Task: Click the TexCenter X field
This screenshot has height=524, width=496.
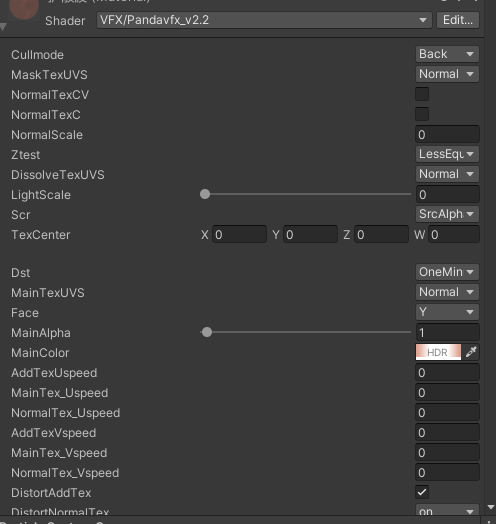Action: [x=239, y=234]
